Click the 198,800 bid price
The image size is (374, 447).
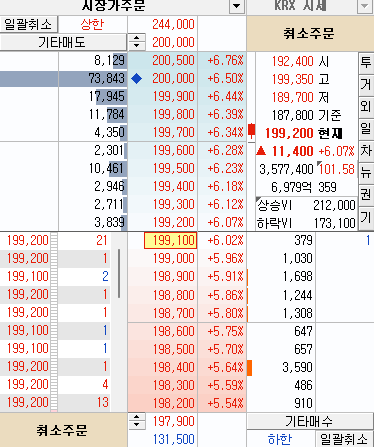click(173, 295)
